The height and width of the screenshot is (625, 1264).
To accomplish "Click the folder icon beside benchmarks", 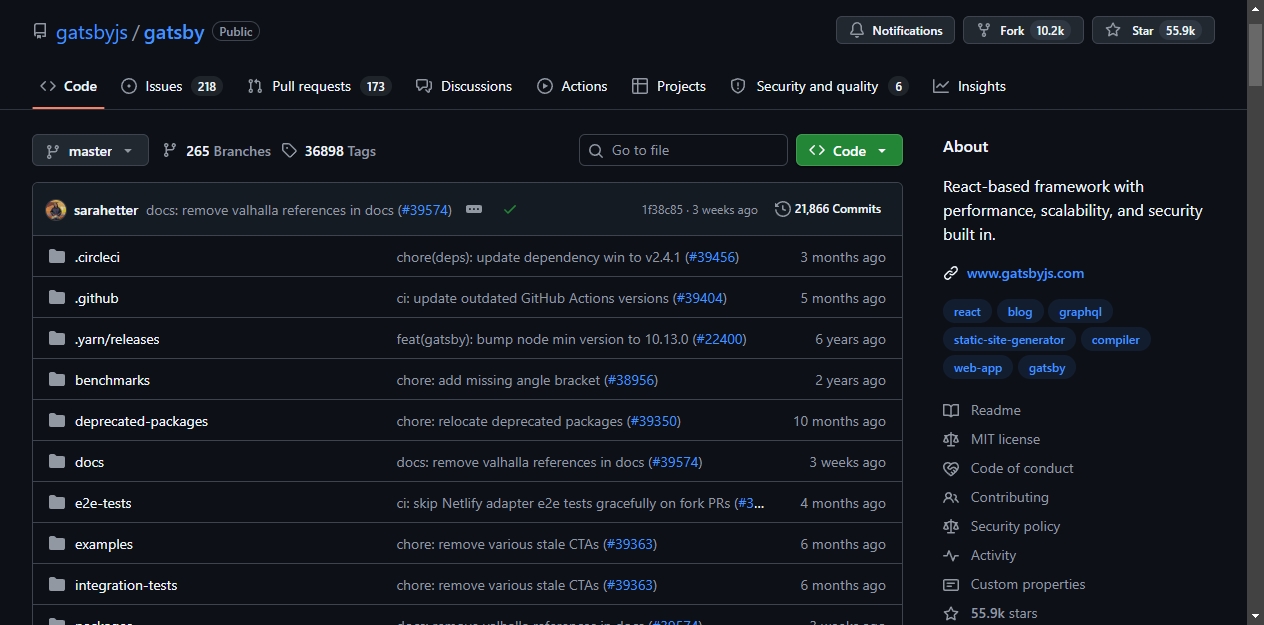I will [57, 380].
